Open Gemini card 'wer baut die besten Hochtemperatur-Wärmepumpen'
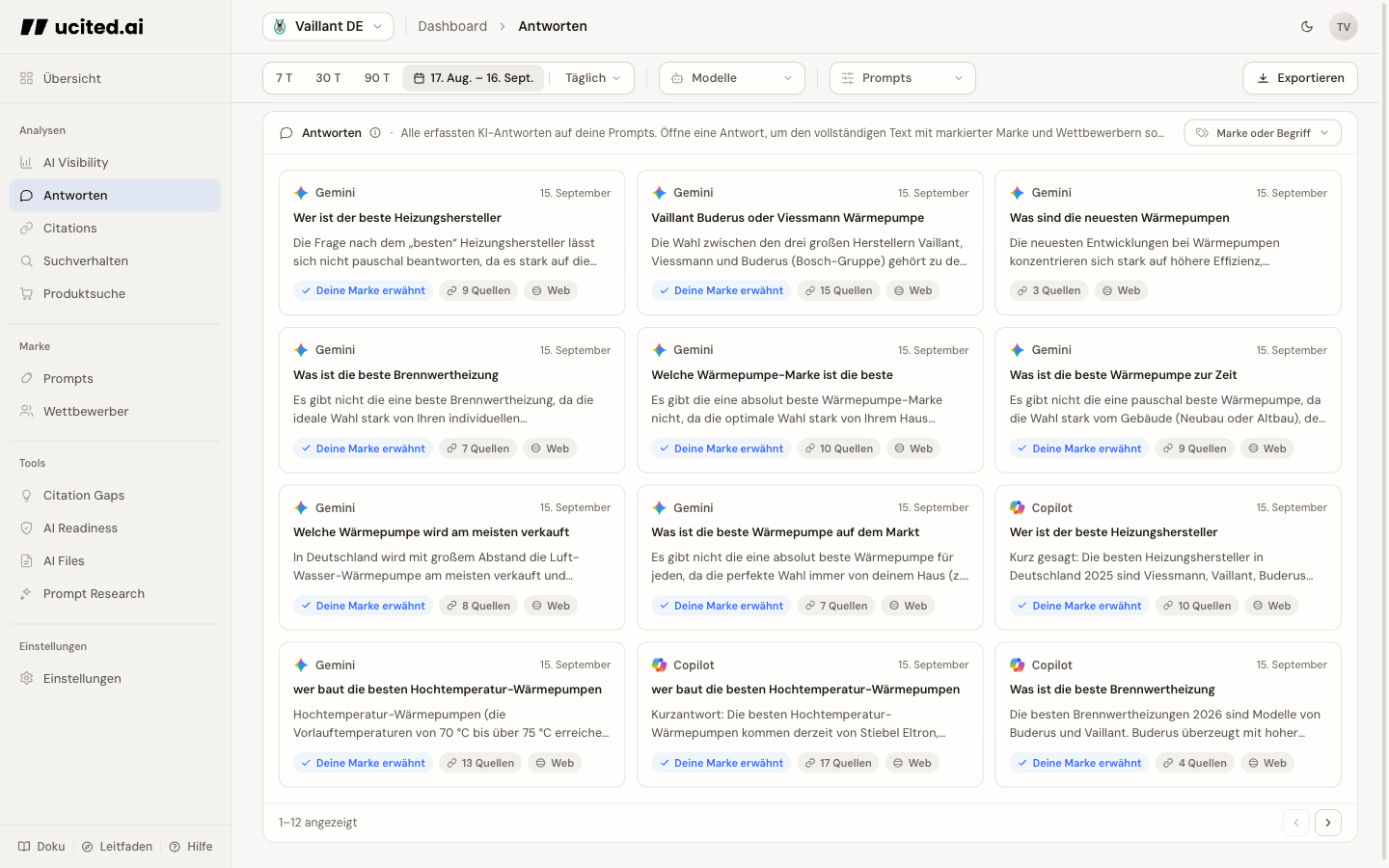This screenshot has height=868, width=1389. (x=451, y=715)
